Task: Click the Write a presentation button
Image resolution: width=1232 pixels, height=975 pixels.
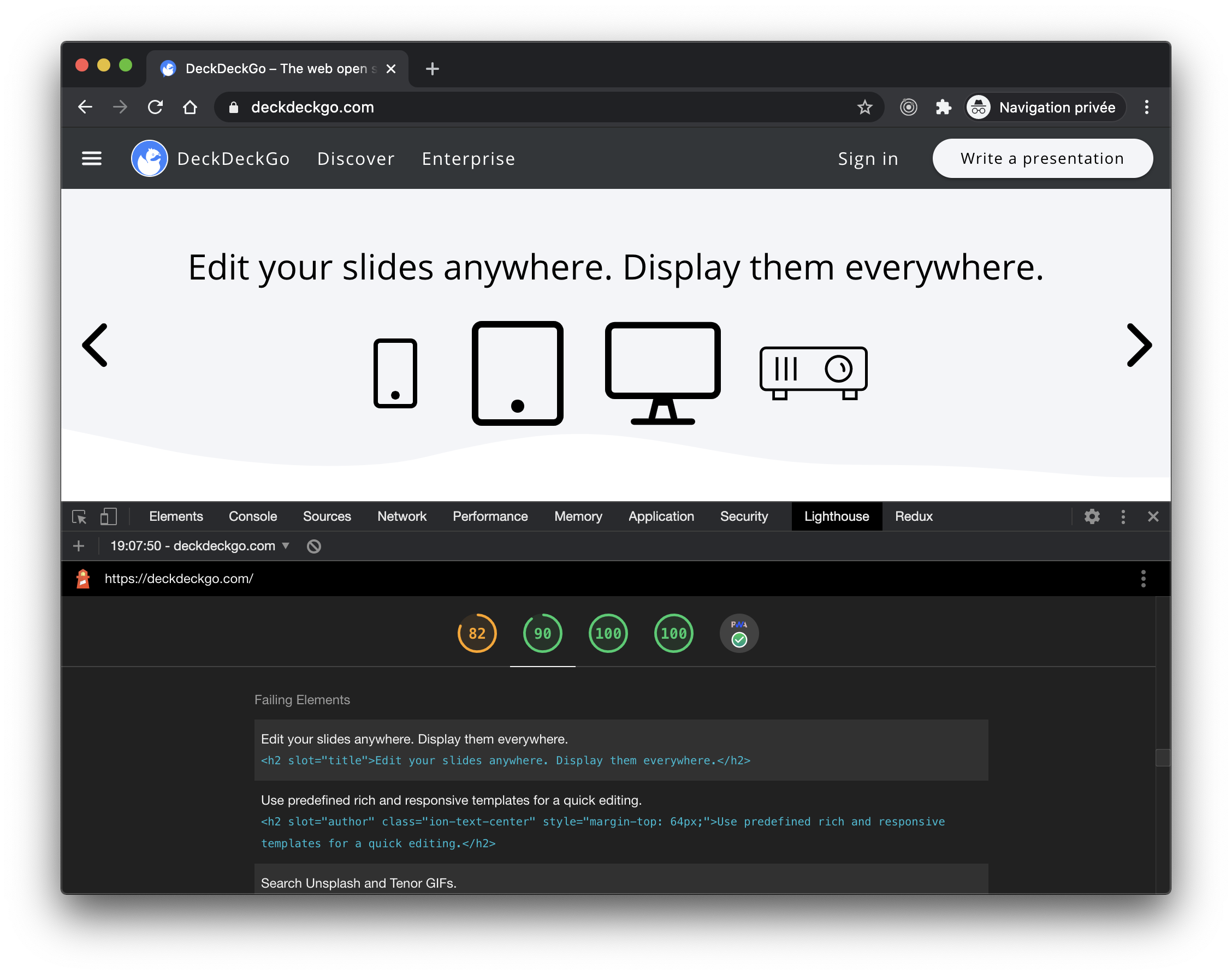Action: point(1042,158)
